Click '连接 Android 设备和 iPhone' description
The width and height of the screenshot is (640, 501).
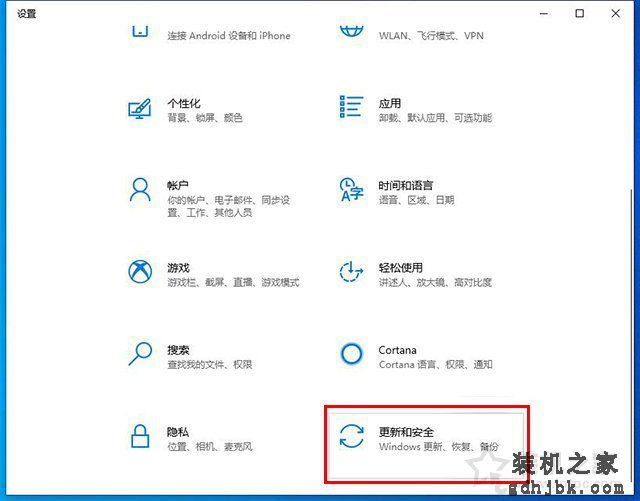point(229,36)
